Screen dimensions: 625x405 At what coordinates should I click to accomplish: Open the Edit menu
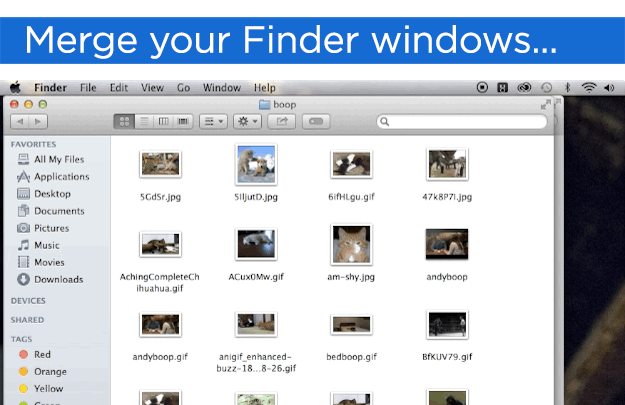(119, 87)
